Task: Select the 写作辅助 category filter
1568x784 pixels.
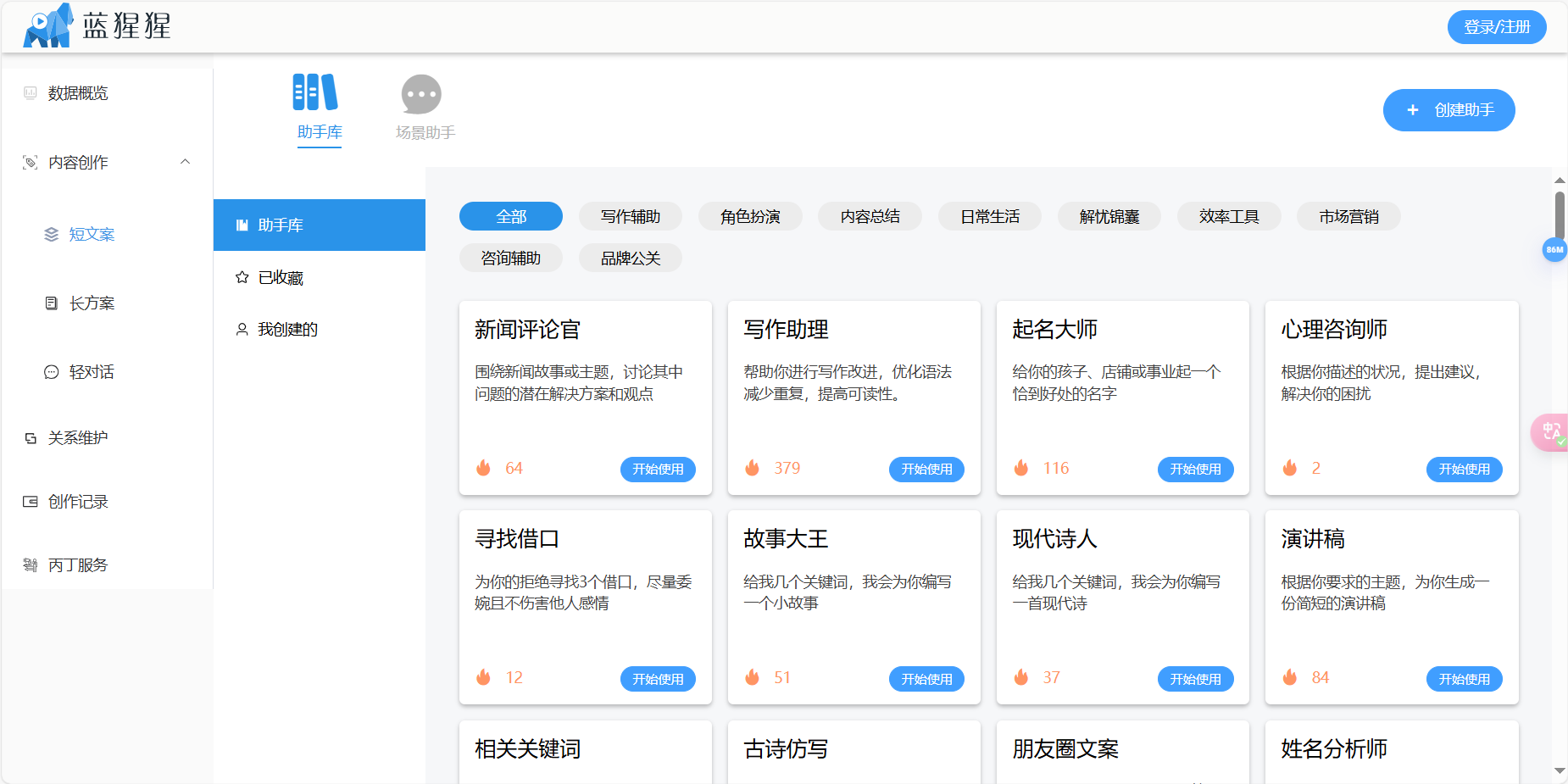Action: pos(630,216)
